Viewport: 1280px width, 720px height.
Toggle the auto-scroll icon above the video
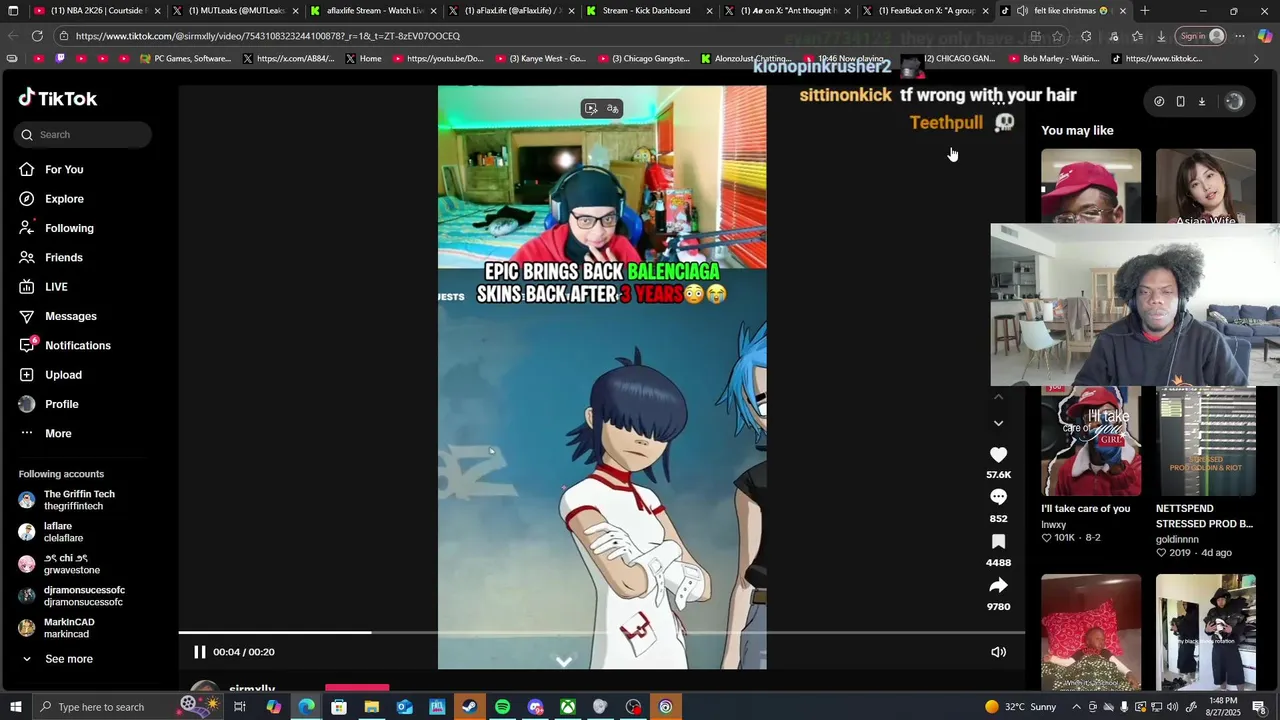pyautogui.click(x=591, y=108)
